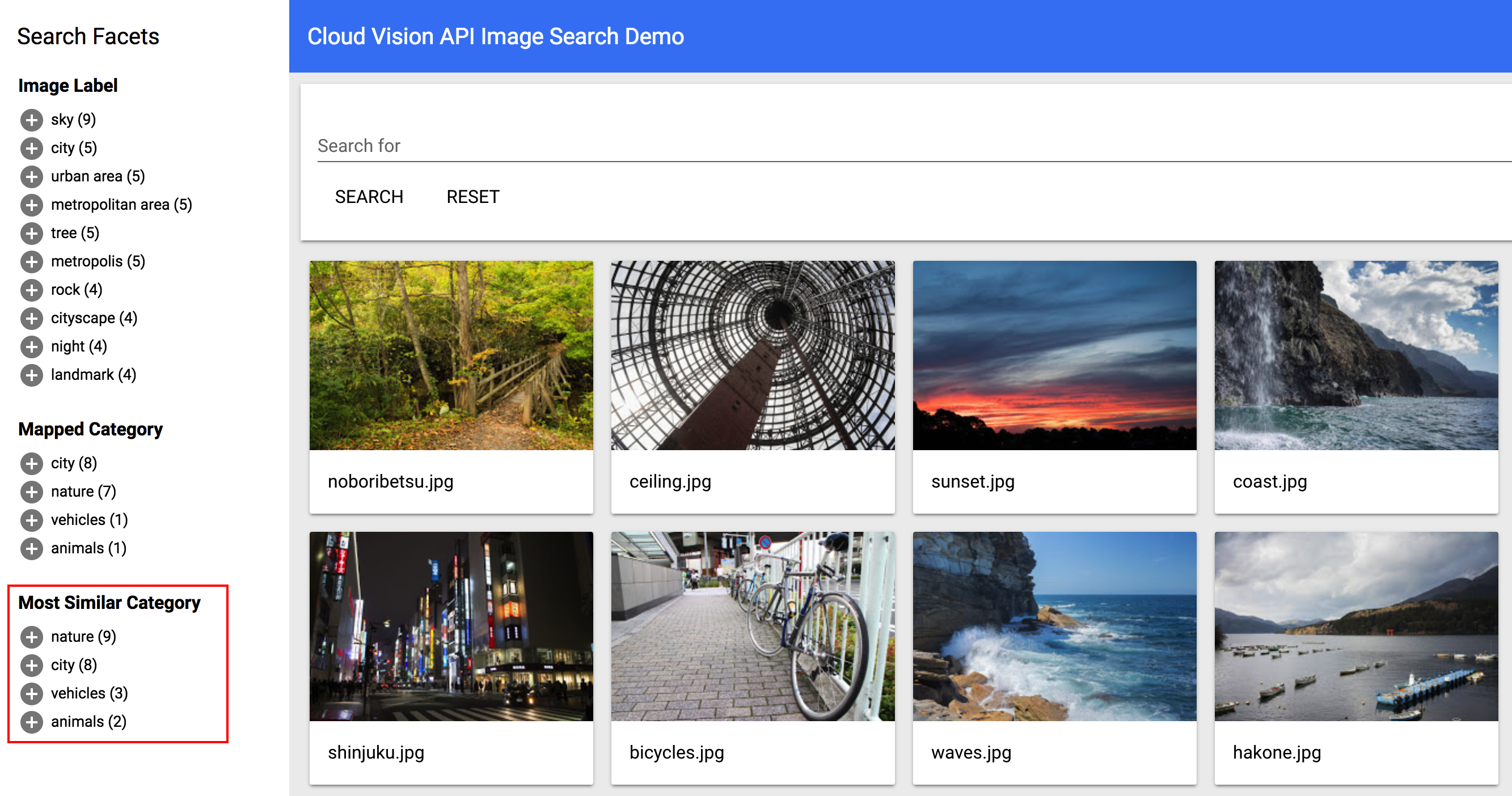Add the night facet filter
Viewport: 1512px width, 796px height.
(x=32, y=346)
